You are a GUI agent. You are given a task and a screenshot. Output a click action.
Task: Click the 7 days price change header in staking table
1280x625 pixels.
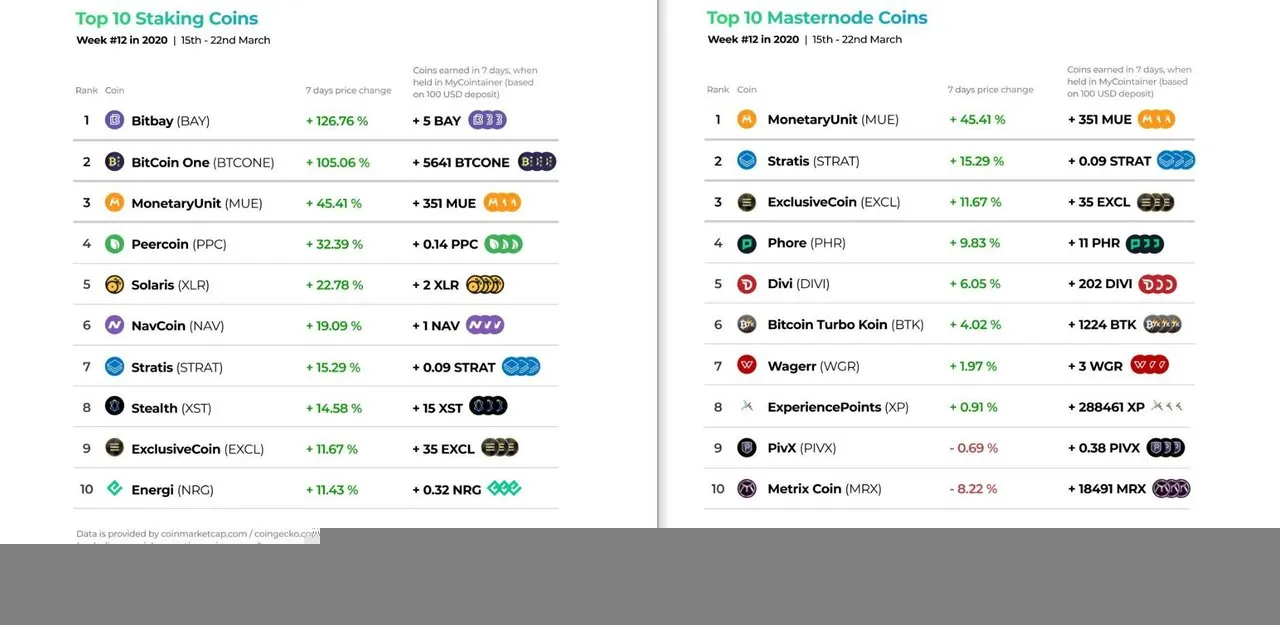[x=349, y=90]
